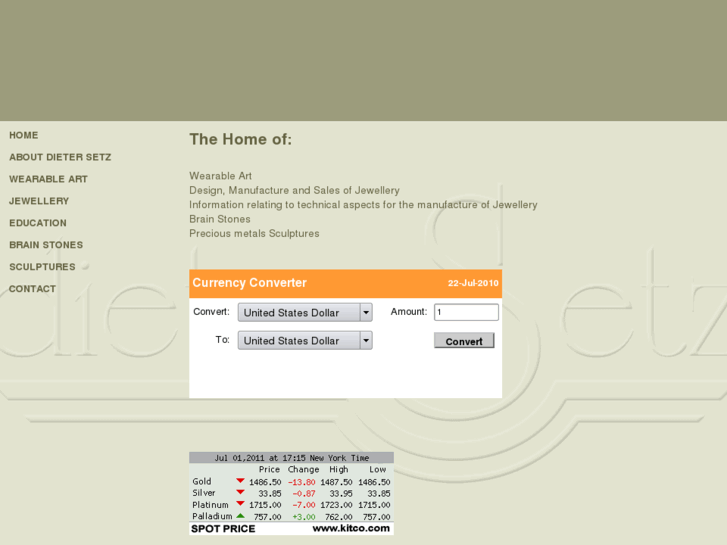Click the Silver row label
This screenshot has width=727, height=545.
pyautogui.click(x=204, y=493)
